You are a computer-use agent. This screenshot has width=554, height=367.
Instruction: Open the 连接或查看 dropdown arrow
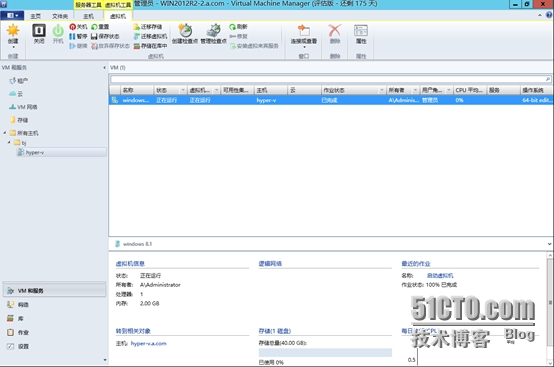pos(304,47)
